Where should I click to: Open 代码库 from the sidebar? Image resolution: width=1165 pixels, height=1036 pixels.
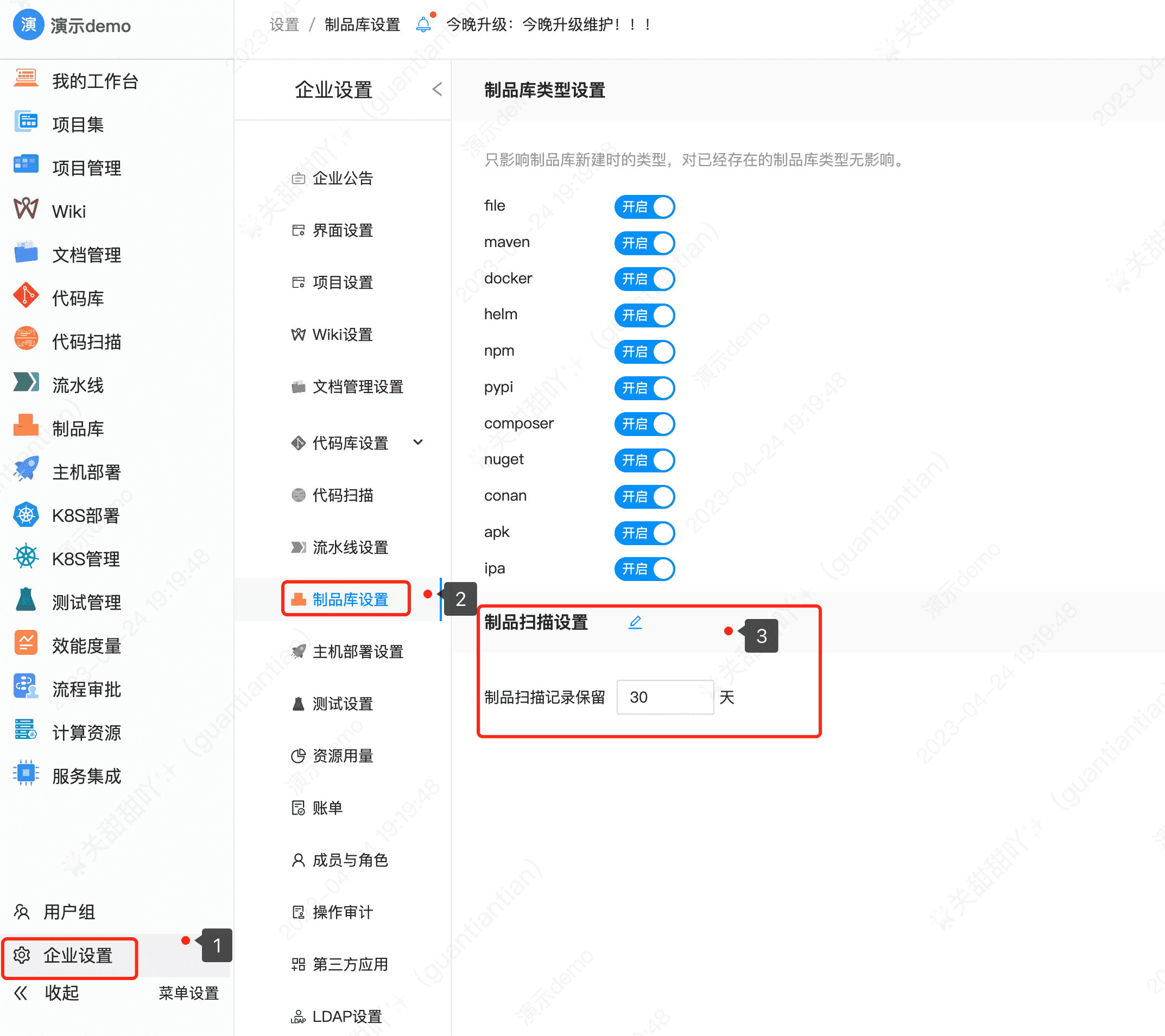(80, 298)
